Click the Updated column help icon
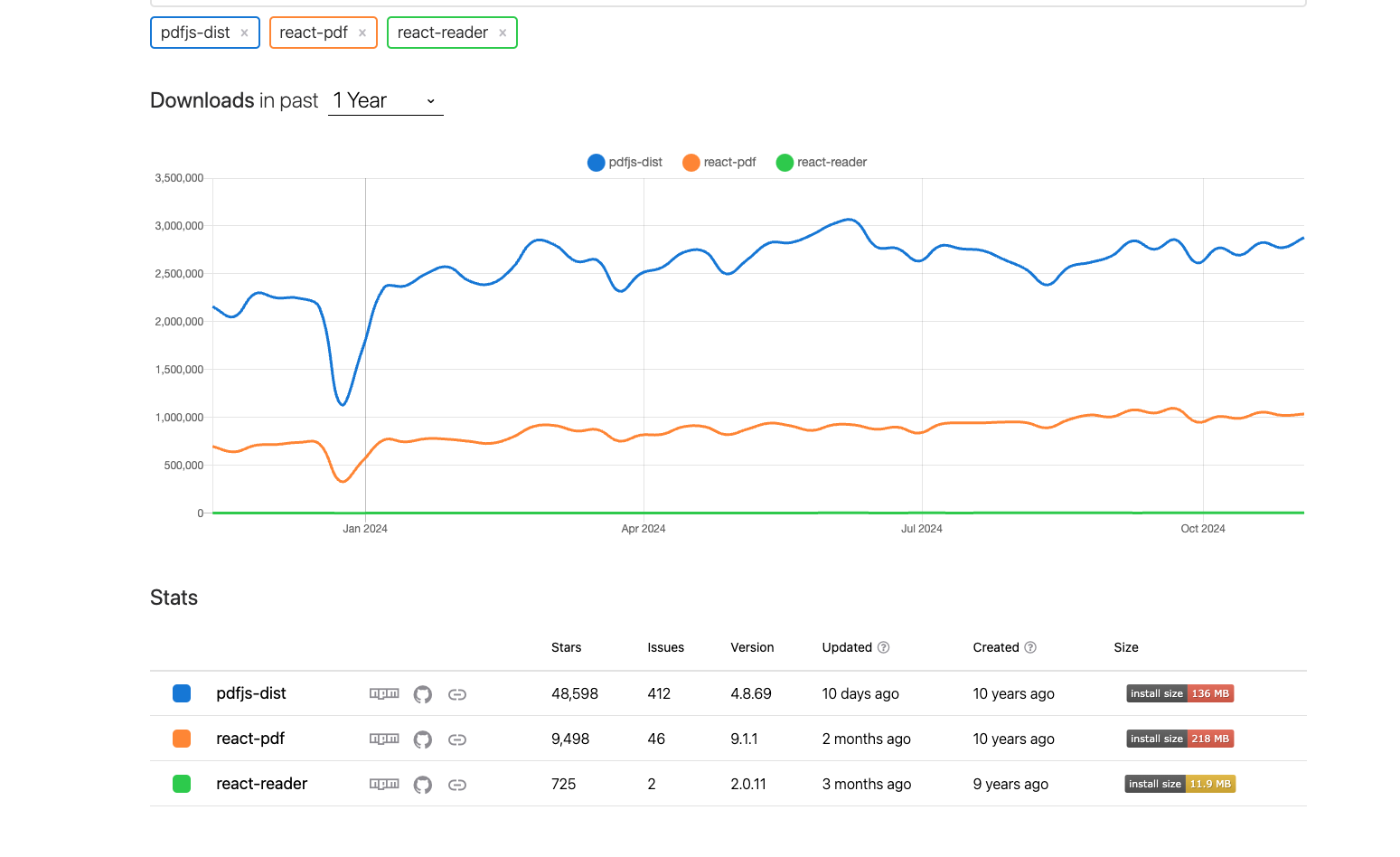This screenshot has width=1400, height=857. pos(884,647)
